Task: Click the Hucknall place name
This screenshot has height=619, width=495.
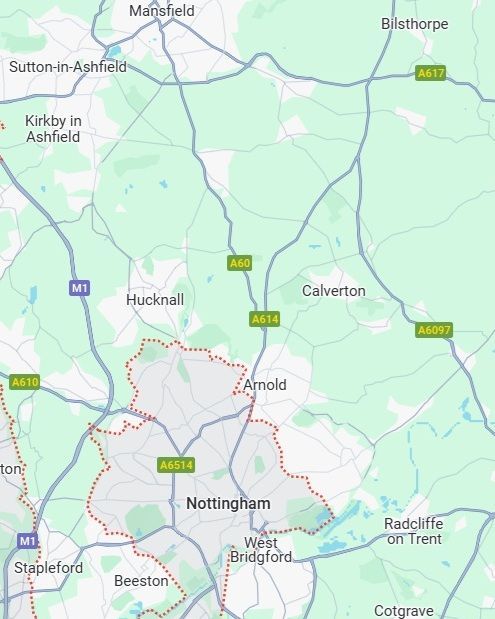Action: coord(155,300)
